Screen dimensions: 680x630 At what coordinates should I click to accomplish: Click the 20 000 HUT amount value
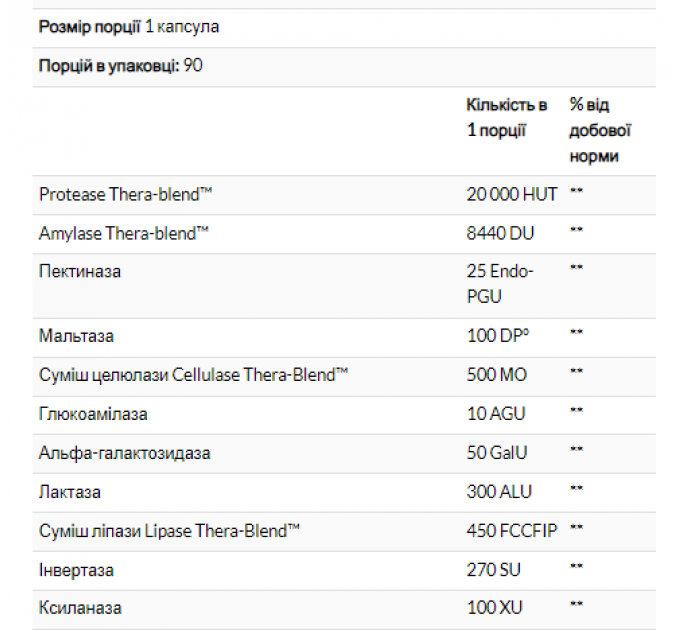(x=512, y=194)
